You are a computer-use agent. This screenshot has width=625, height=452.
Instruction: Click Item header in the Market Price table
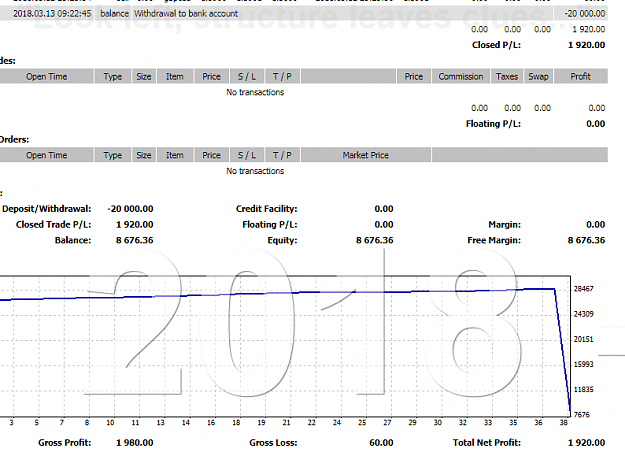pos(175,155)
